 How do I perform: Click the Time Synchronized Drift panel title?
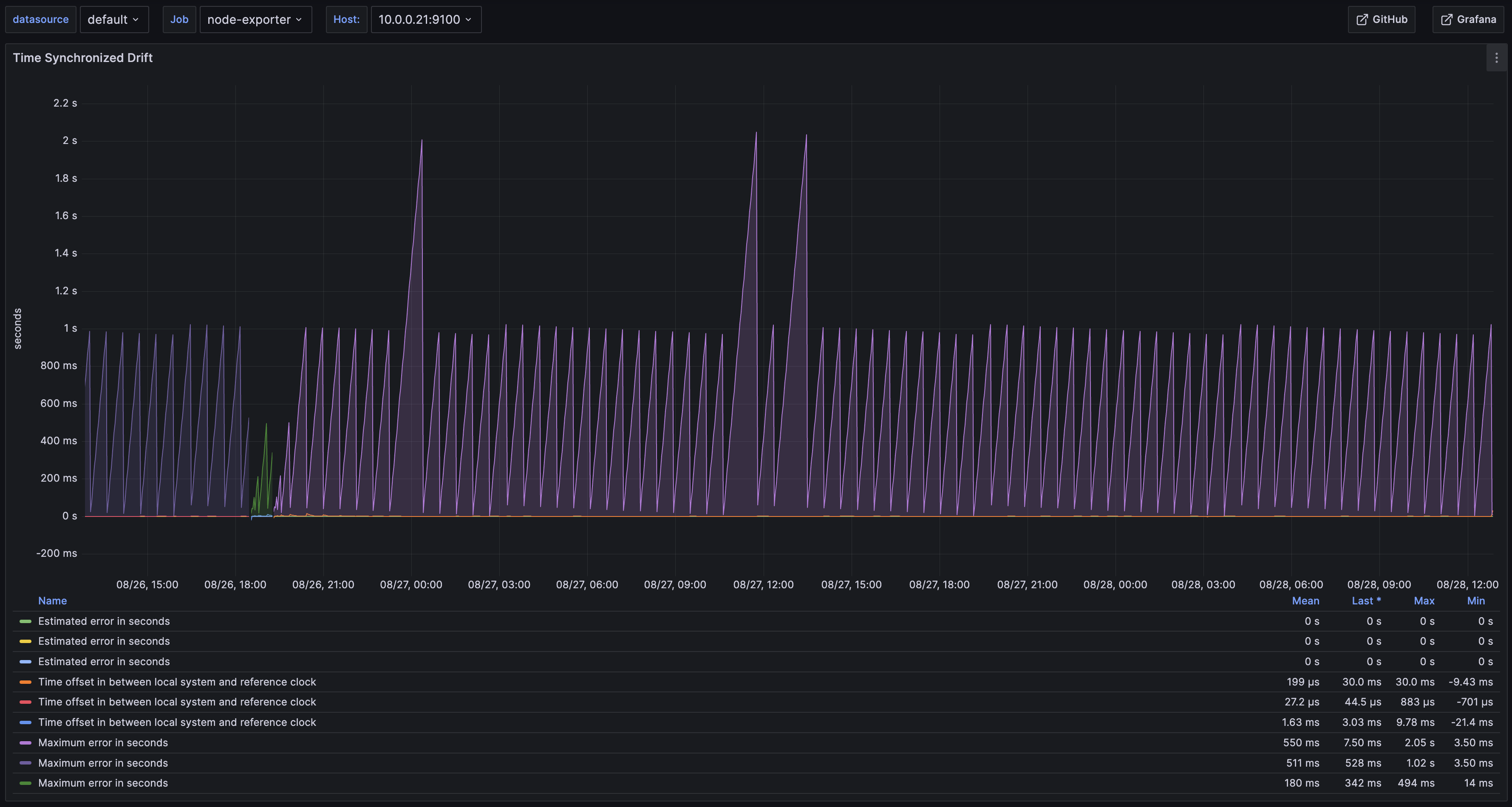82,57
